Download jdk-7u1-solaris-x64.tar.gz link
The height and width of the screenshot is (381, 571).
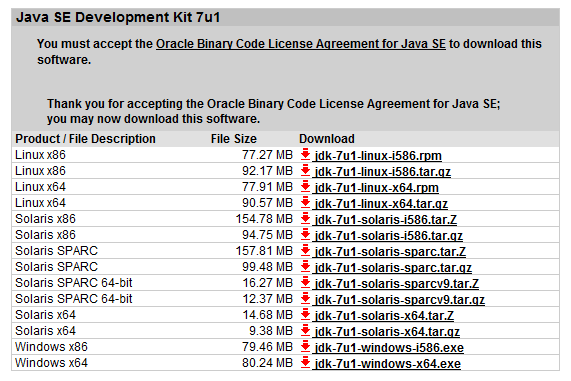click(x=387, y=332)
